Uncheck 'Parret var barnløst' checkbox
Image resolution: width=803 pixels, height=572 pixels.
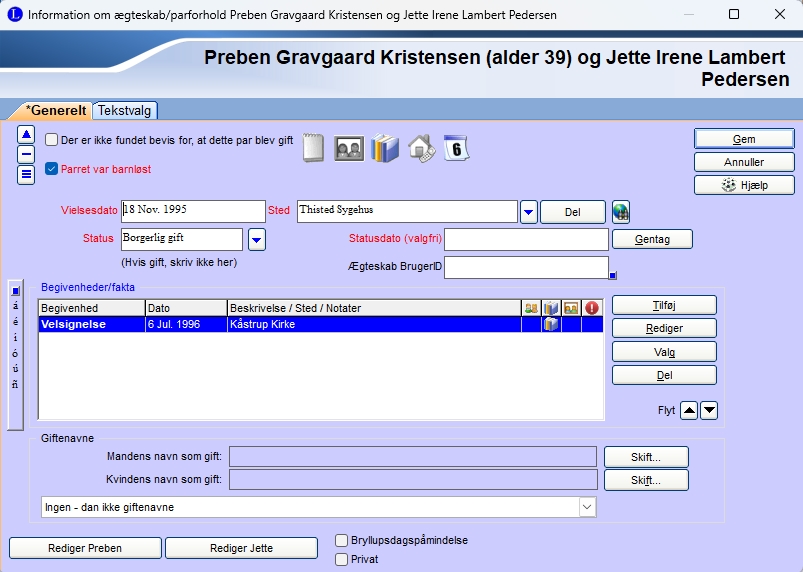[52, 169]
